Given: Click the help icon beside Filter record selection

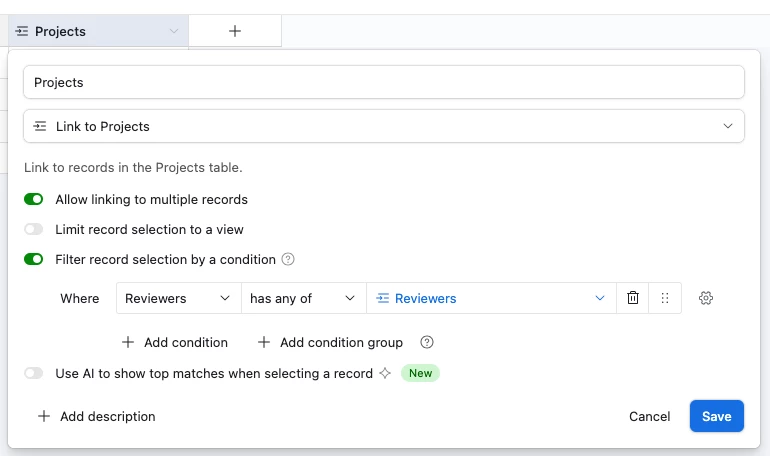Looking at the screenshot, I should click(x=288, y=259).
